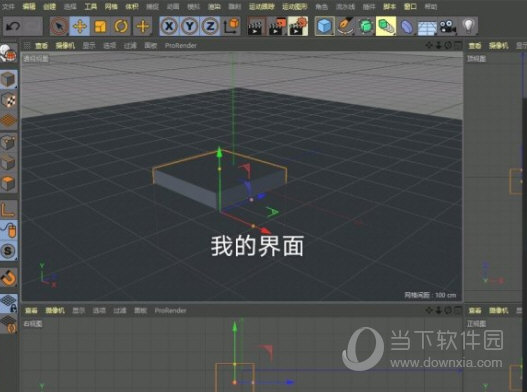527x392 pixels.
Task: Open the 工具 menu
Action: 90,6
